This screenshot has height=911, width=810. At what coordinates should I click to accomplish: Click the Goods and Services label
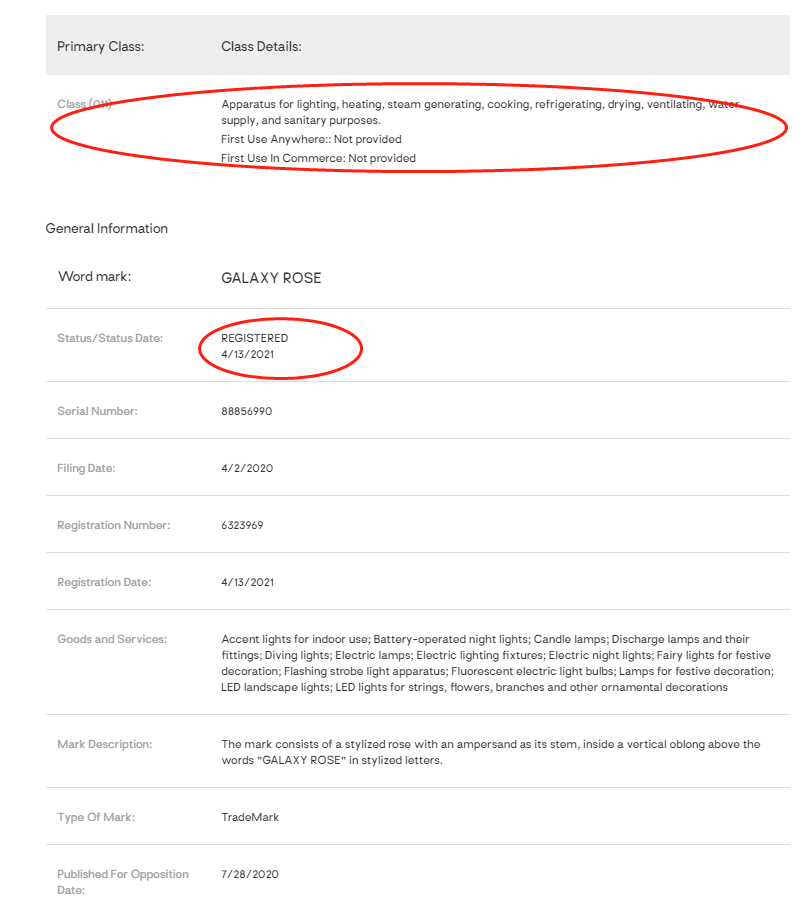tap(112, 639)
